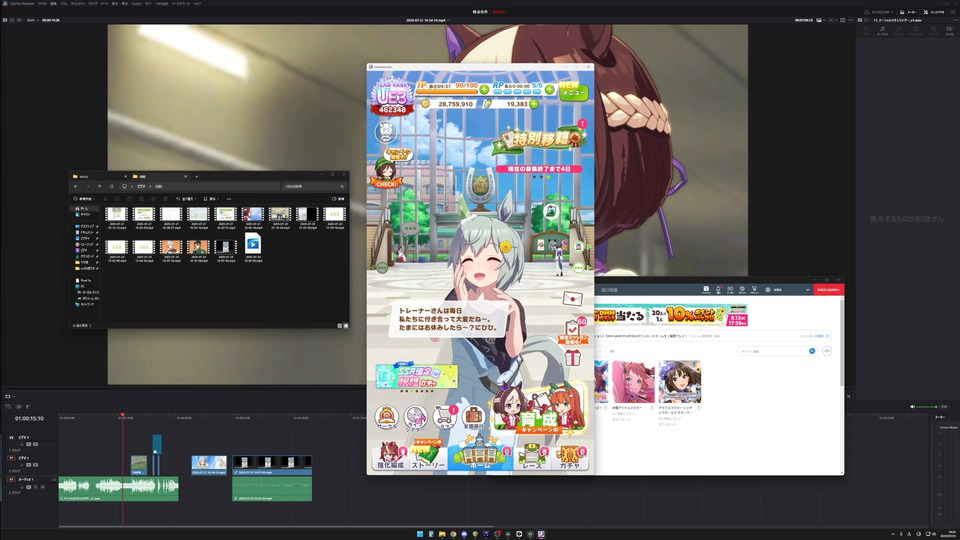This screenshot has height=540, width=960.
Task: Tap the round trainer profile icon below team rank
Action: click(385, 131)
